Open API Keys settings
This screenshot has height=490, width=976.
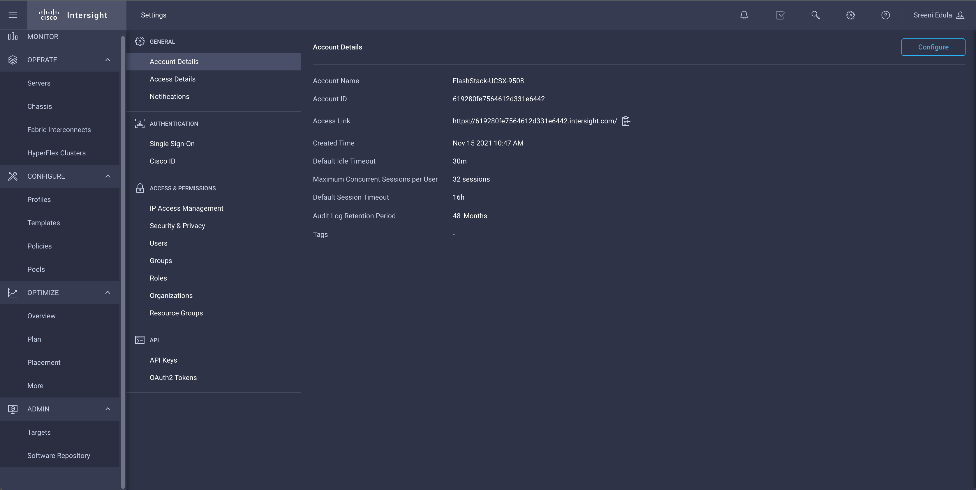[x=163, y=360]
